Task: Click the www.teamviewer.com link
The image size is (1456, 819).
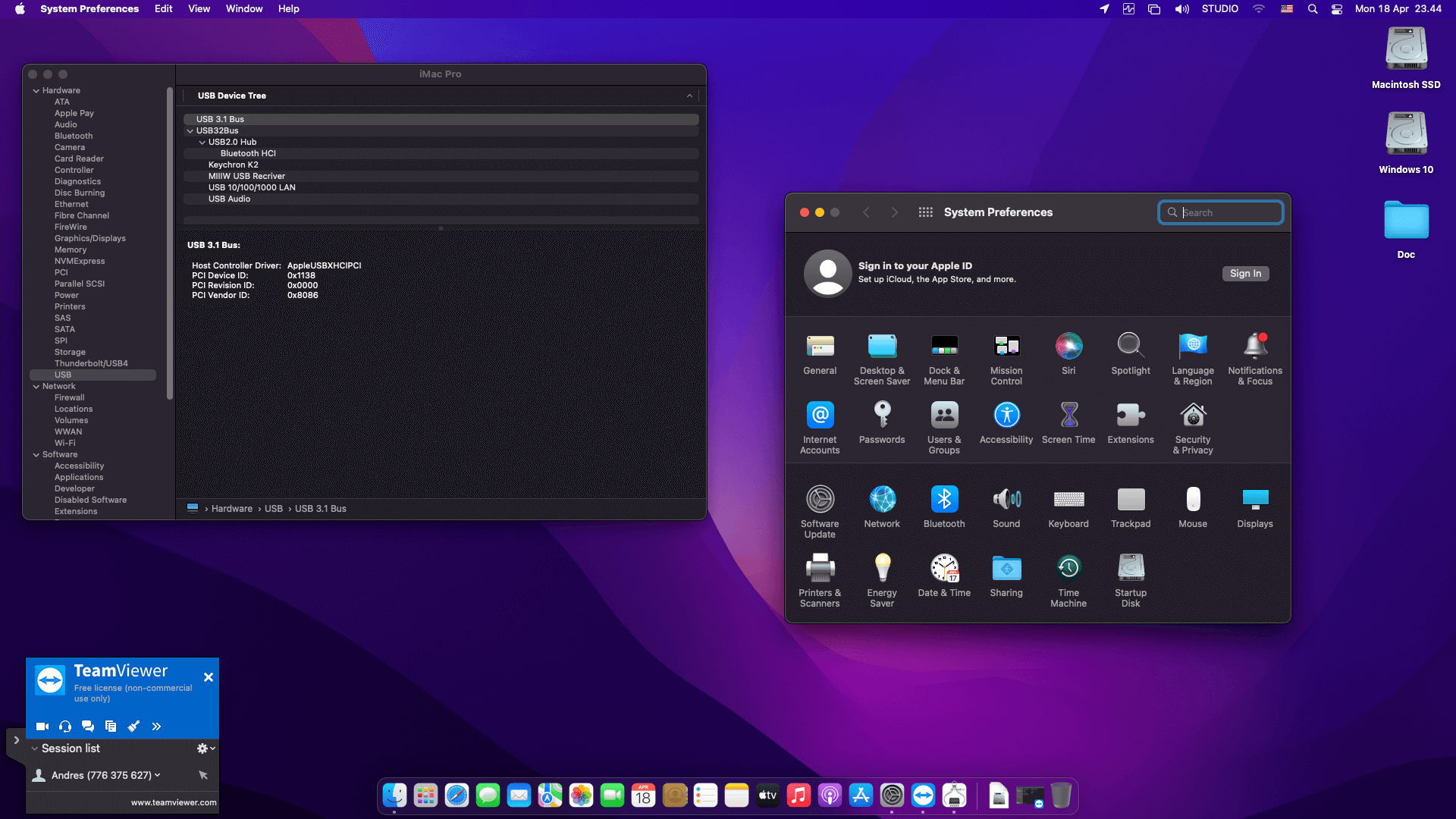Action: click(x=173, y=802)
